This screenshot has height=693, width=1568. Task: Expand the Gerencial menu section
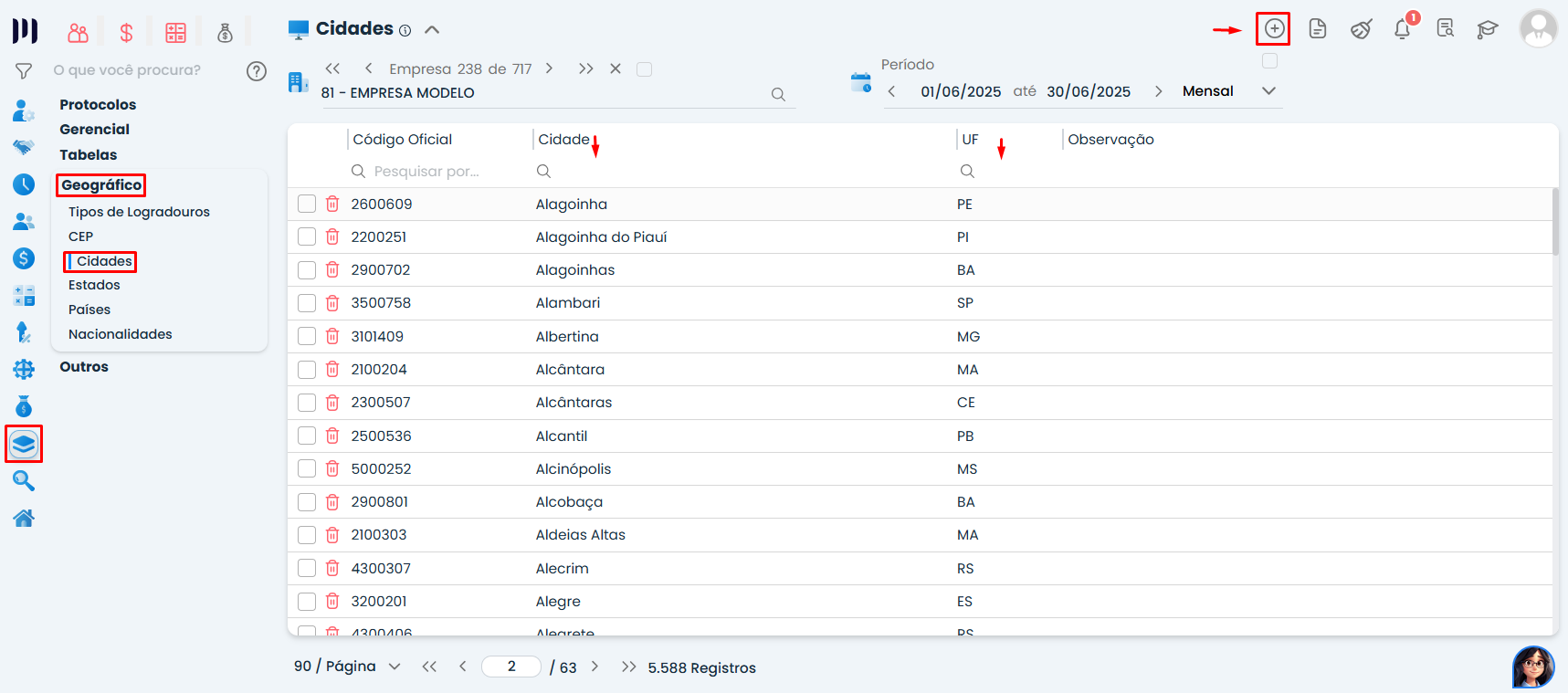point(95,130)
